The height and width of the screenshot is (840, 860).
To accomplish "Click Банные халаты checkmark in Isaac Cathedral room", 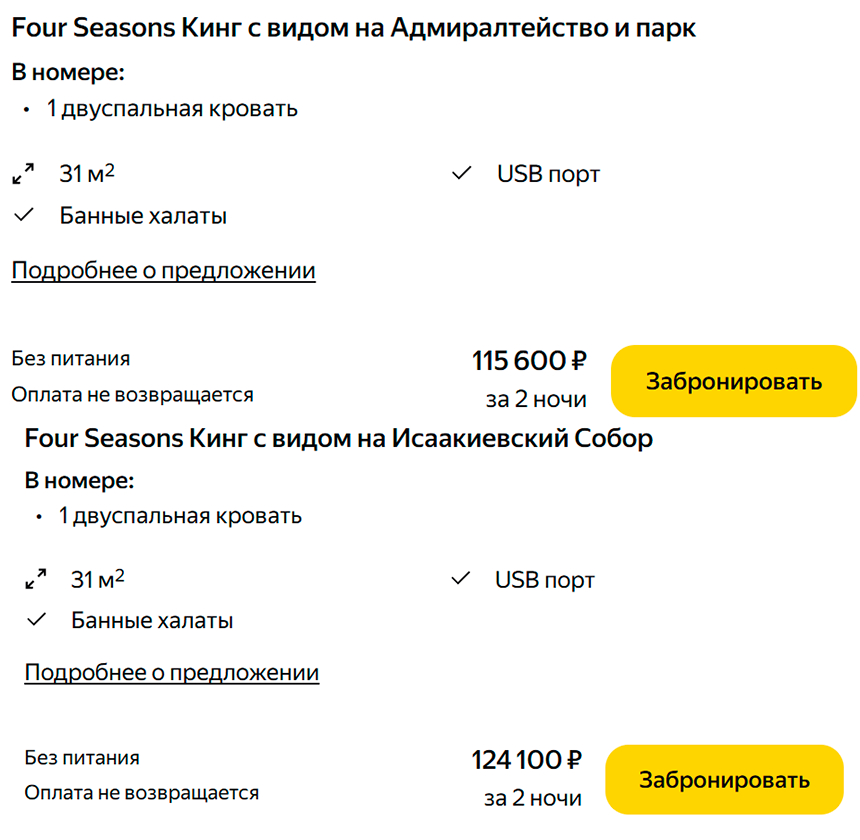I will pyautogui.click(x=36, y=620).
